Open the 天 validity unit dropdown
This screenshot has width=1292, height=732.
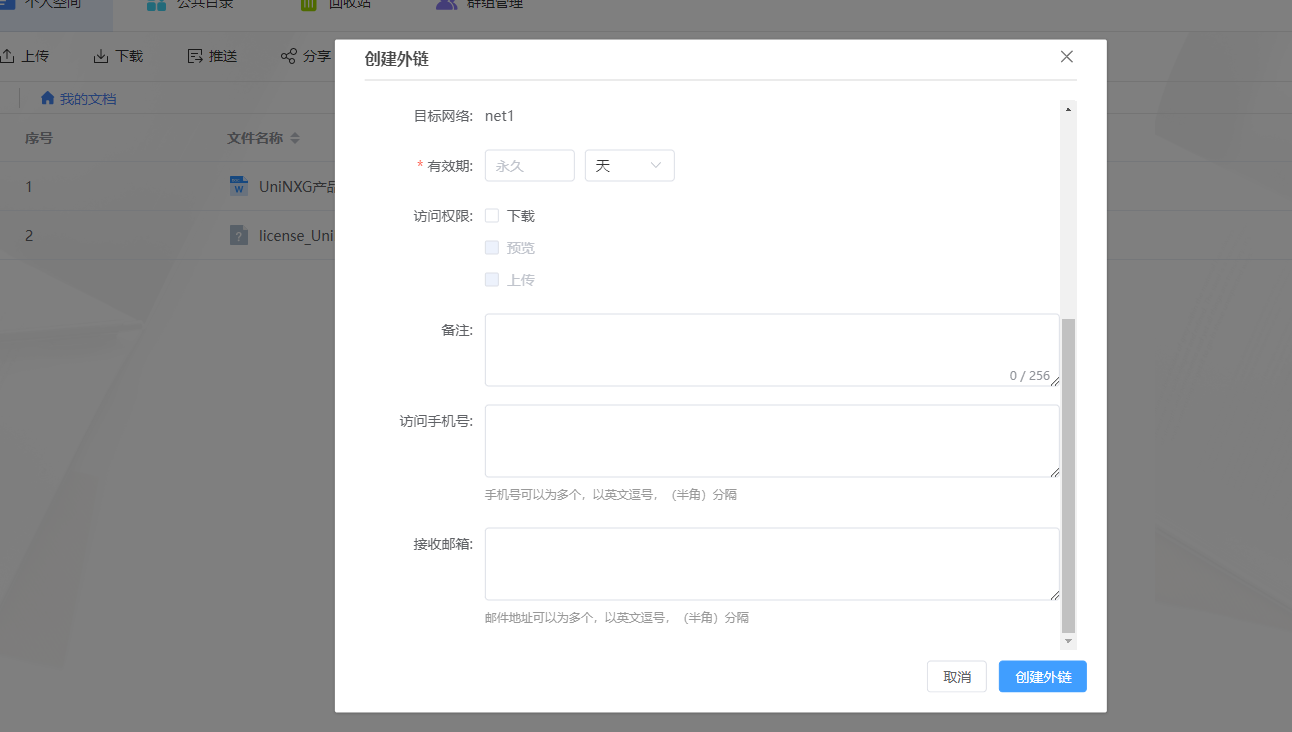pyautogui.click(x=629, y=165)
